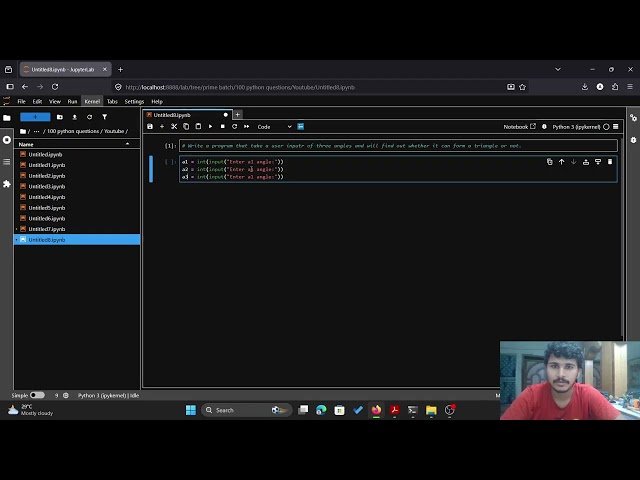Open Notebook in new view link
The image size is (640, 480).
point(519,127)
